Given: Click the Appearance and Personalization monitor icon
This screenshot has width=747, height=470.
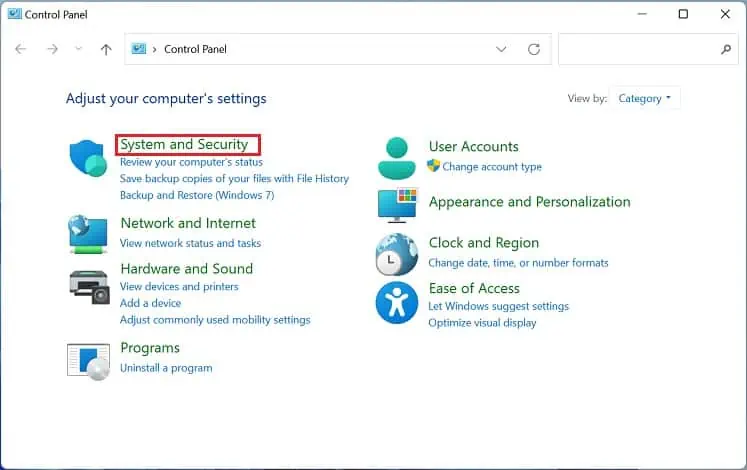Looking at the screenshot, I should click(x=397, y=205).
